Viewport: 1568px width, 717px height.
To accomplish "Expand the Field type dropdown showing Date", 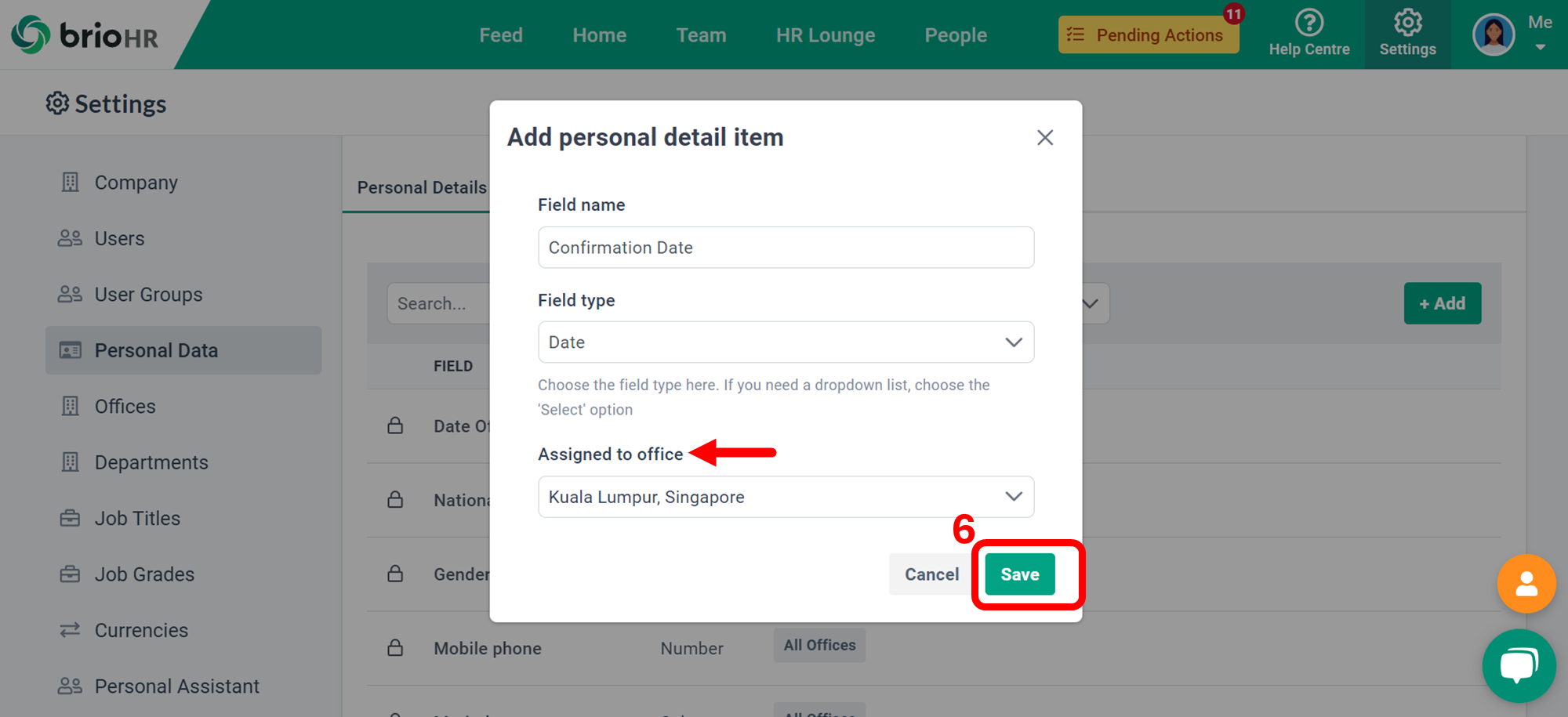I will coord(786,342).
